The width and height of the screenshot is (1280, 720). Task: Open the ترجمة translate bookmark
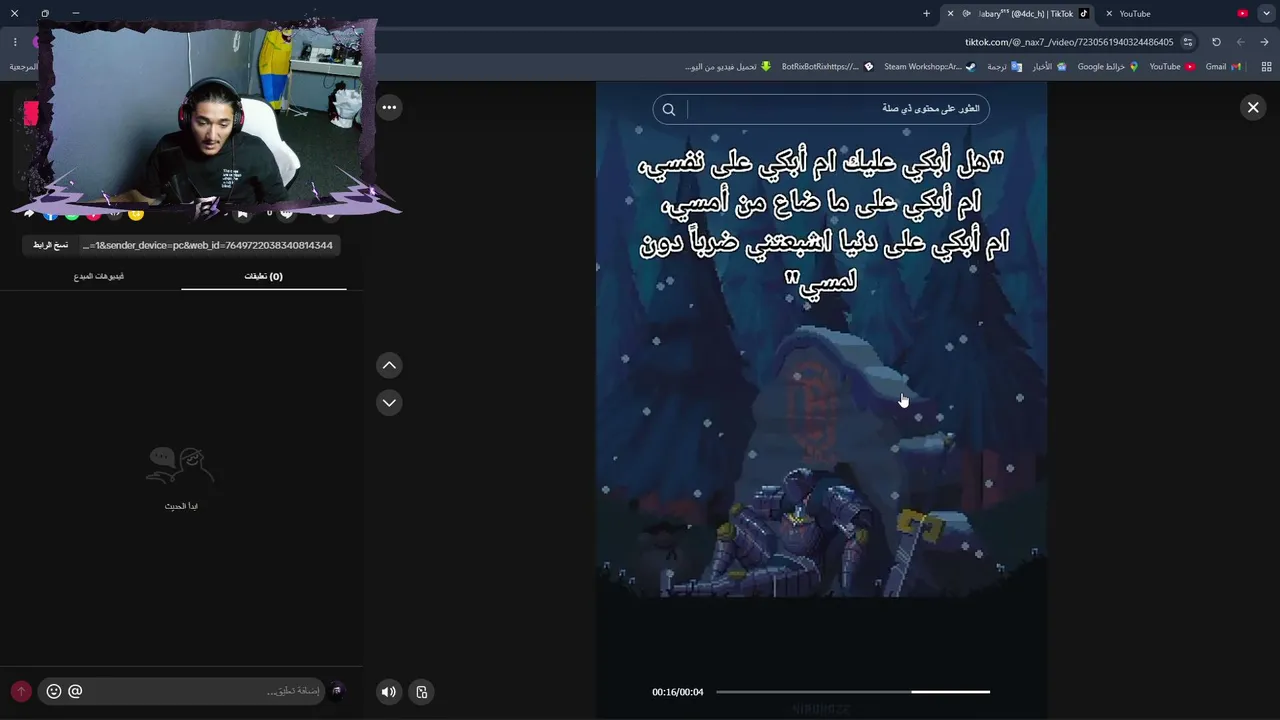coord(1004,67)
